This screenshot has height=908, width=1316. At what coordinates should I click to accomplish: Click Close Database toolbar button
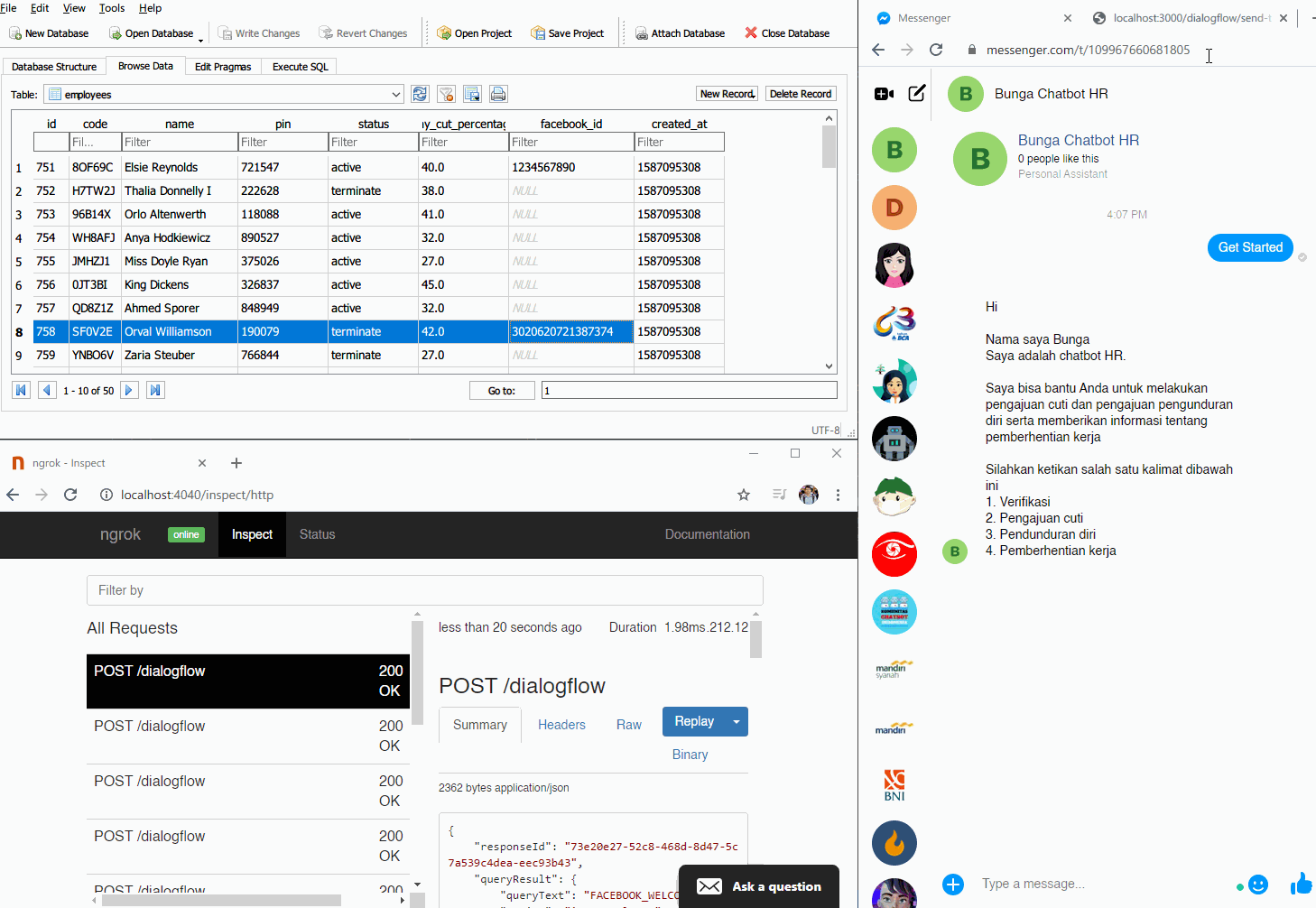787,33
